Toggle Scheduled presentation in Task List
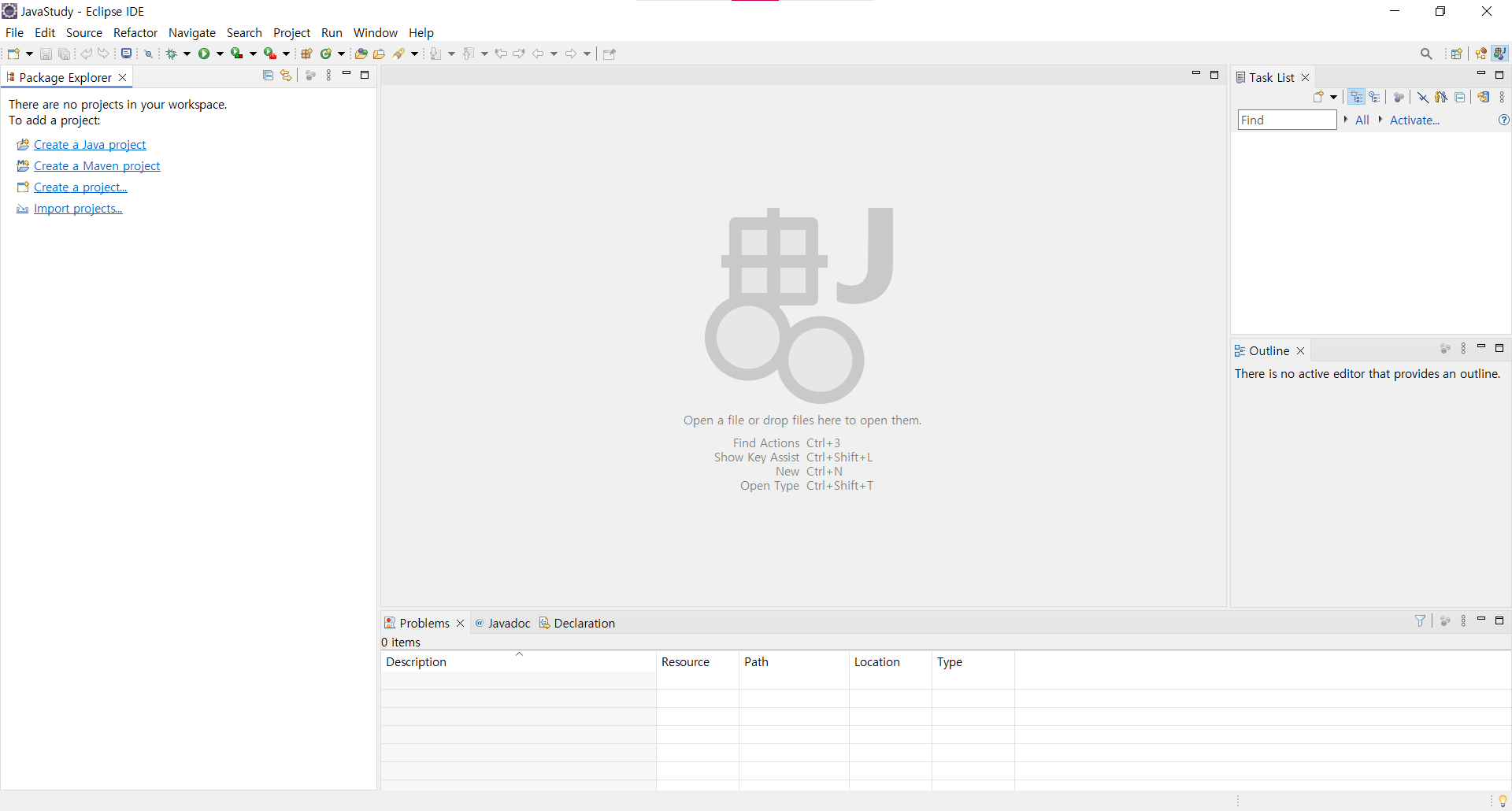Screen dimensions: 1512x811 click(1375, 97)
